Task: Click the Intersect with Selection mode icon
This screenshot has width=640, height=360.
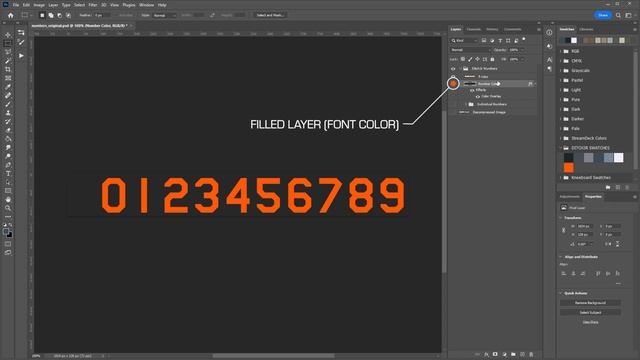Action: pyautogui.click(x=68, y=15)
